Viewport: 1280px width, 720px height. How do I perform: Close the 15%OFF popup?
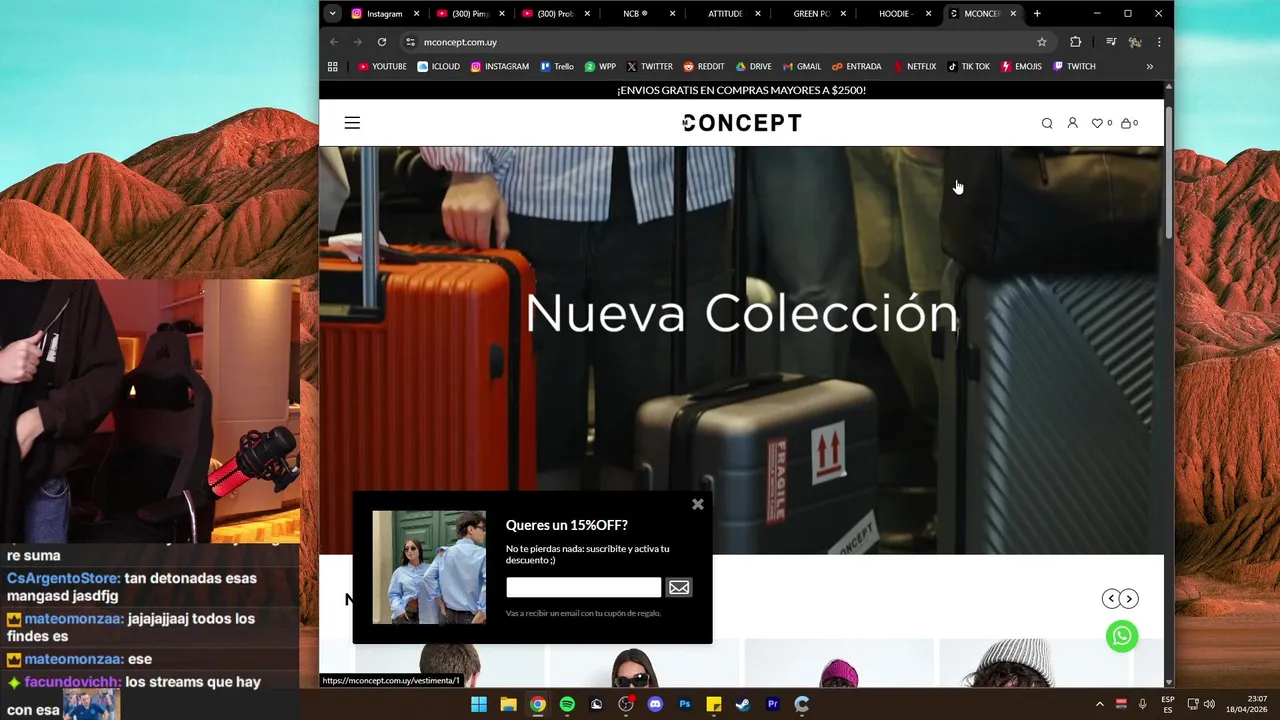click(x=698, y=504)
